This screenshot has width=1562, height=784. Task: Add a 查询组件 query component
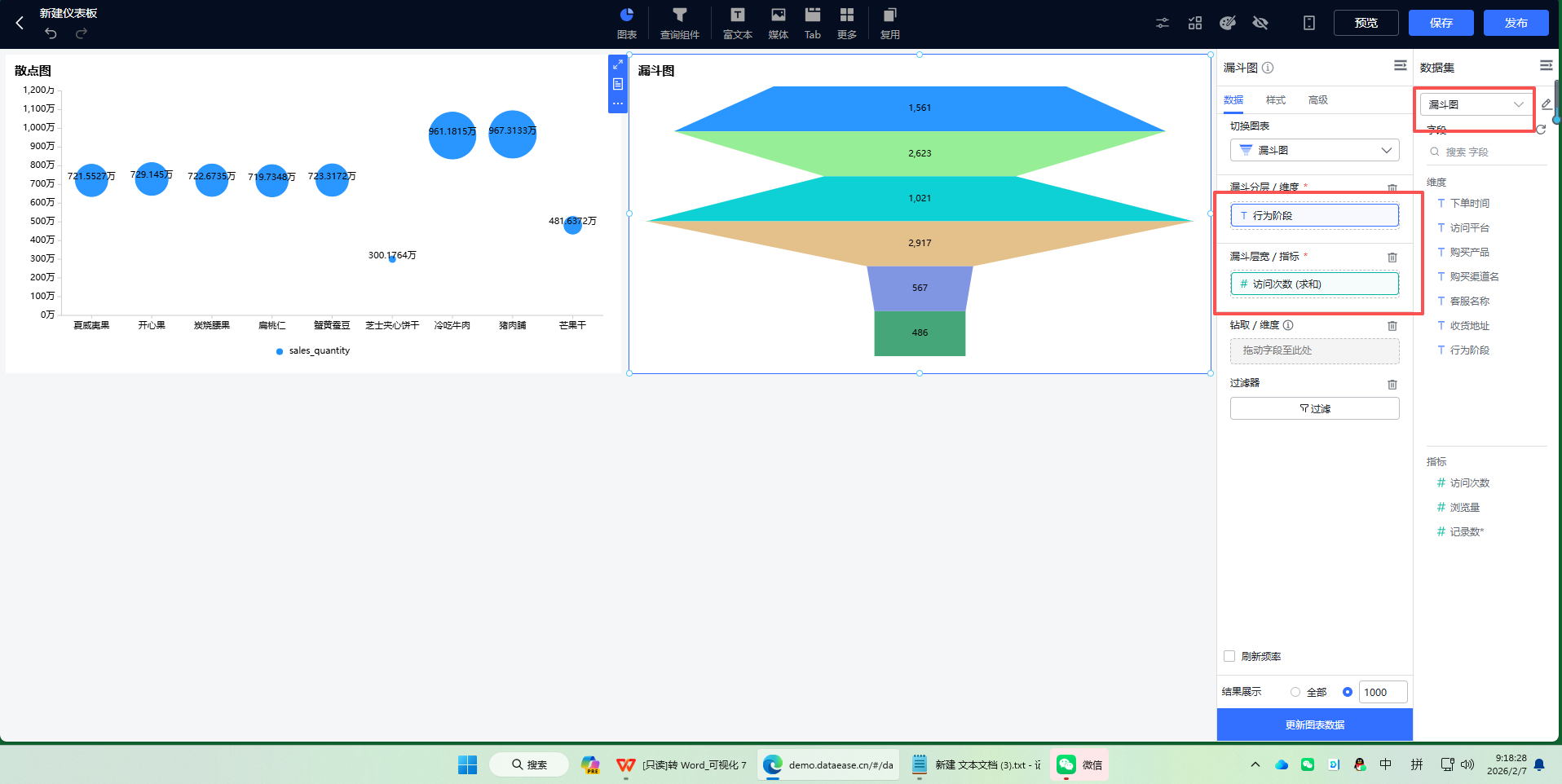[x=680, y=23]
